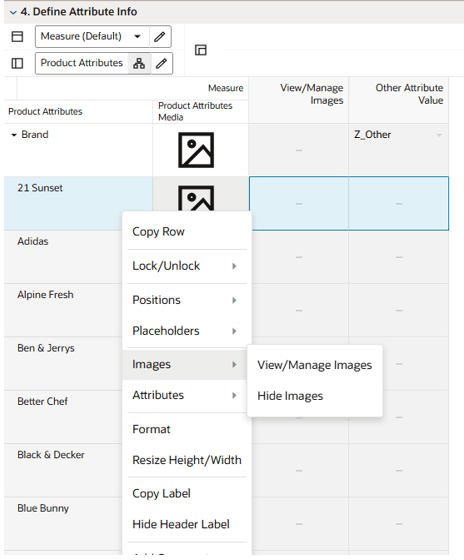The height and width of the screenshot is (560, 464).
Task: Click the row-edge layout icon beside Product Attributes
Action: click(17, 63)
